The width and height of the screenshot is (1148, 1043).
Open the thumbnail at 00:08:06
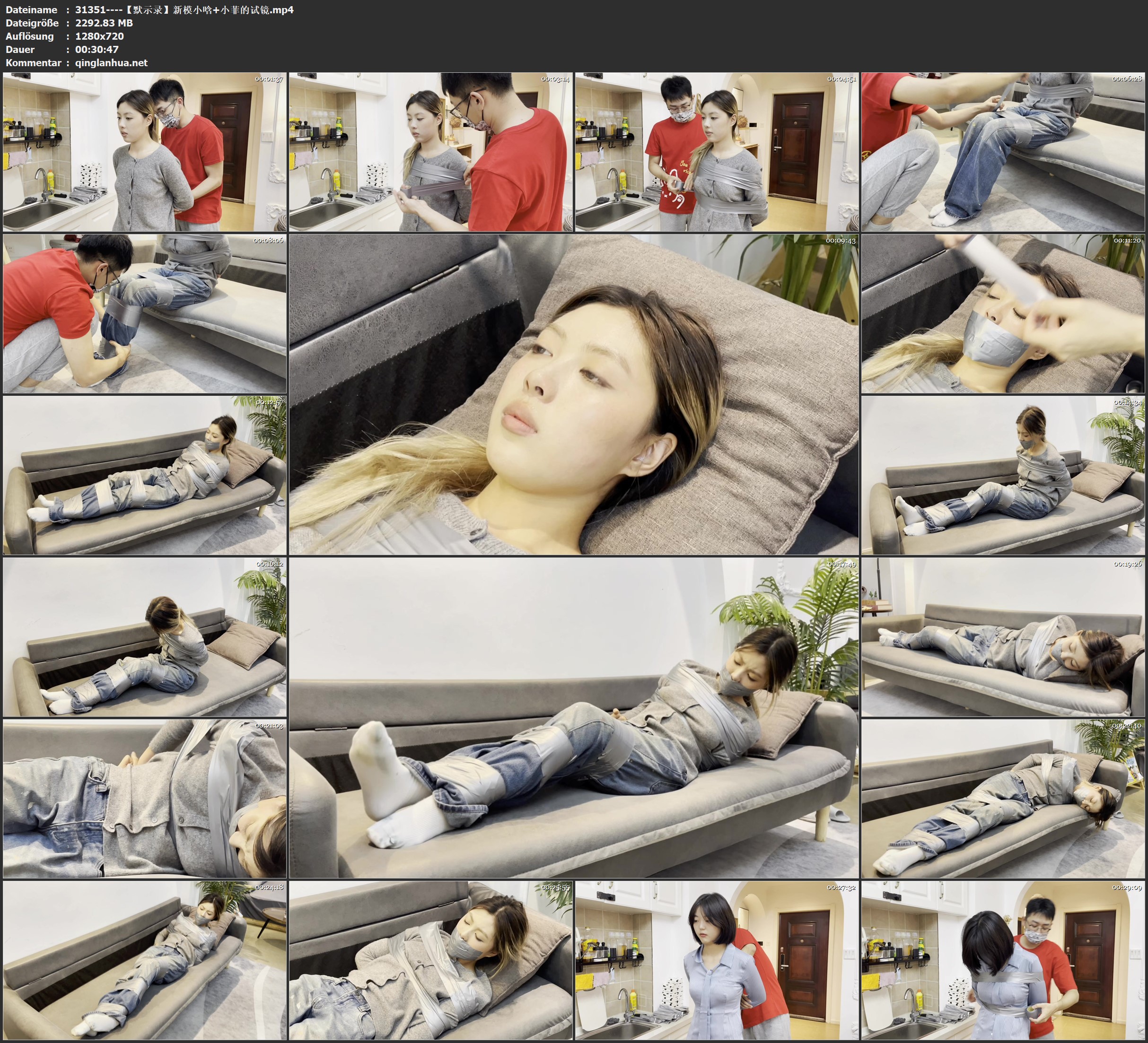coord(145,313)
